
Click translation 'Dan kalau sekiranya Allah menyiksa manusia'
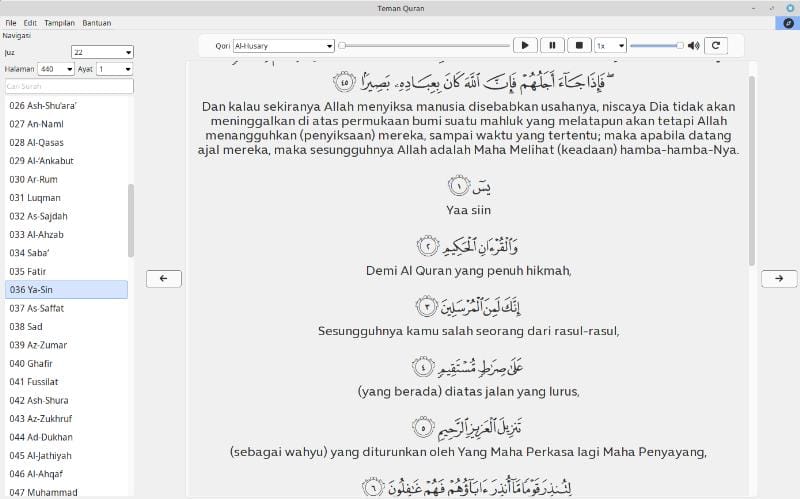[468, 128]
